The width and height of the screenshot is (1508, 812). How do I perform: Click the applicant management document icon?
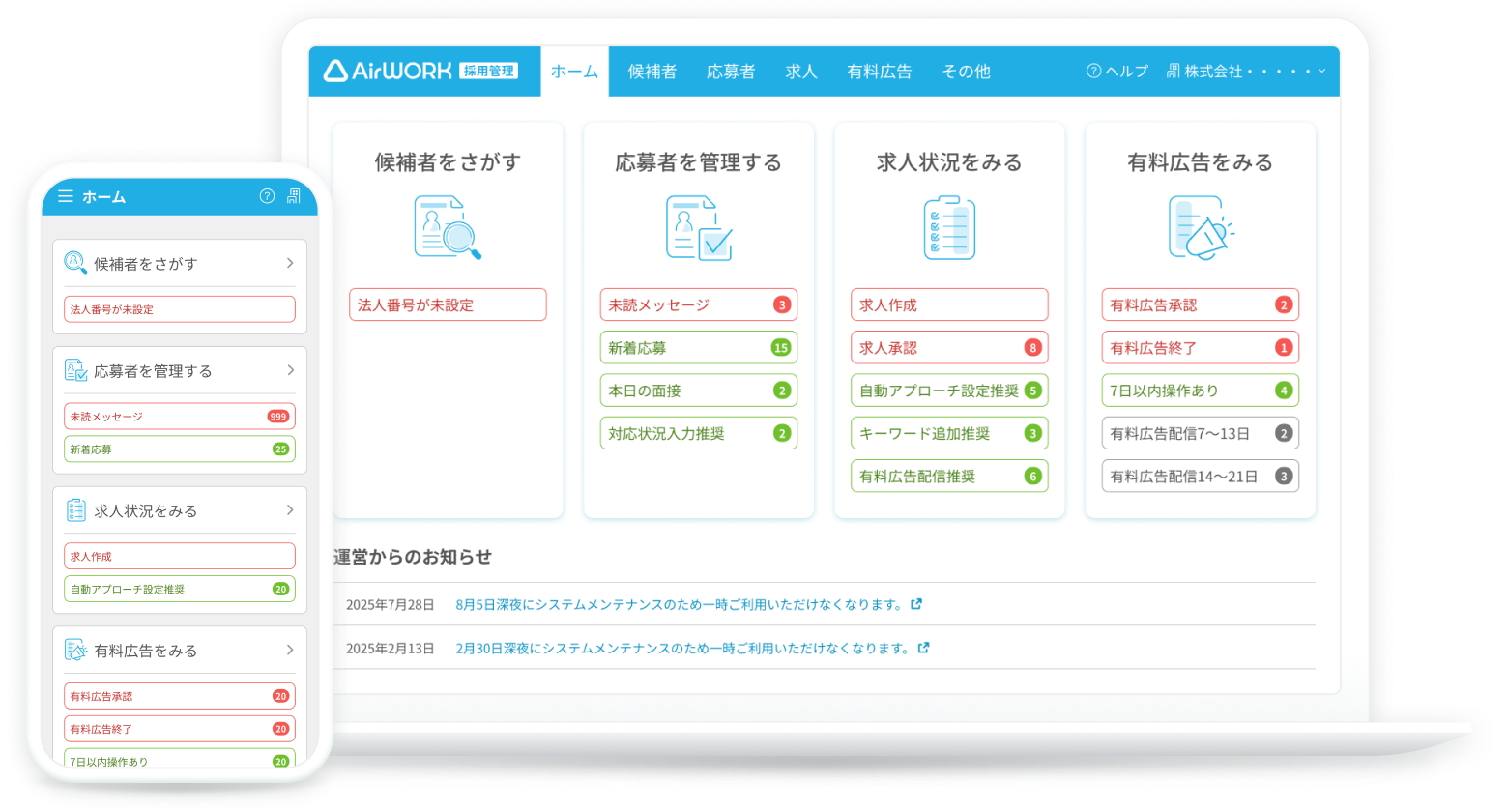click(698, 227)
